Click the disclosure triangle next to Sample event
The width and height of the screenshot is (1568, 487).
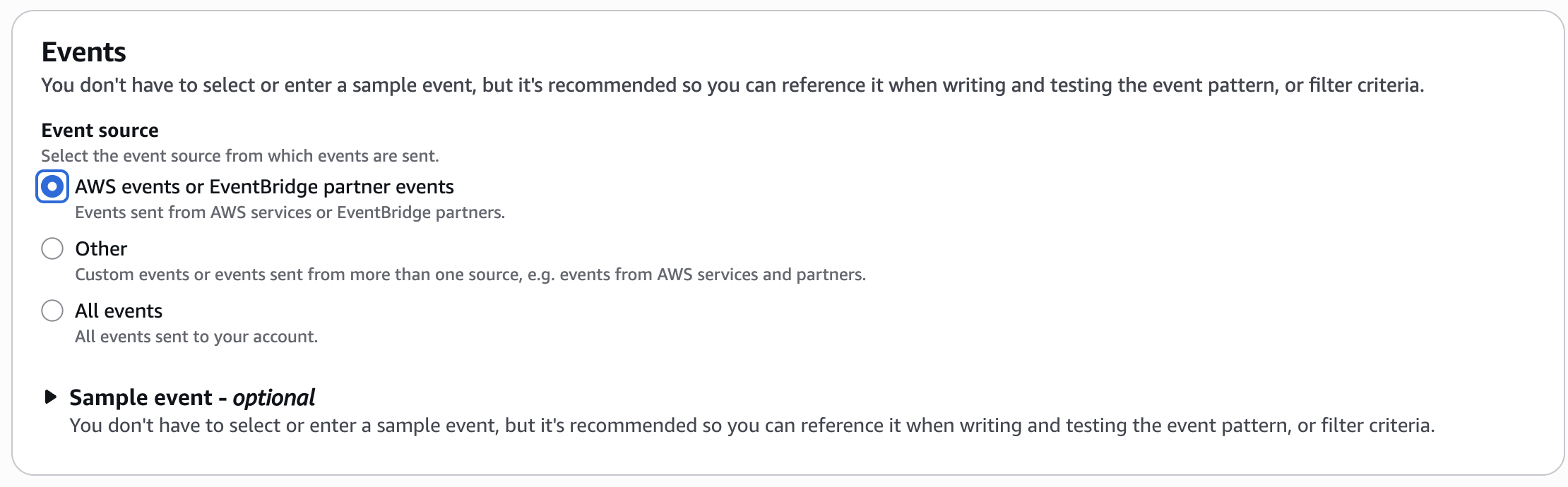tap(50, 397)
